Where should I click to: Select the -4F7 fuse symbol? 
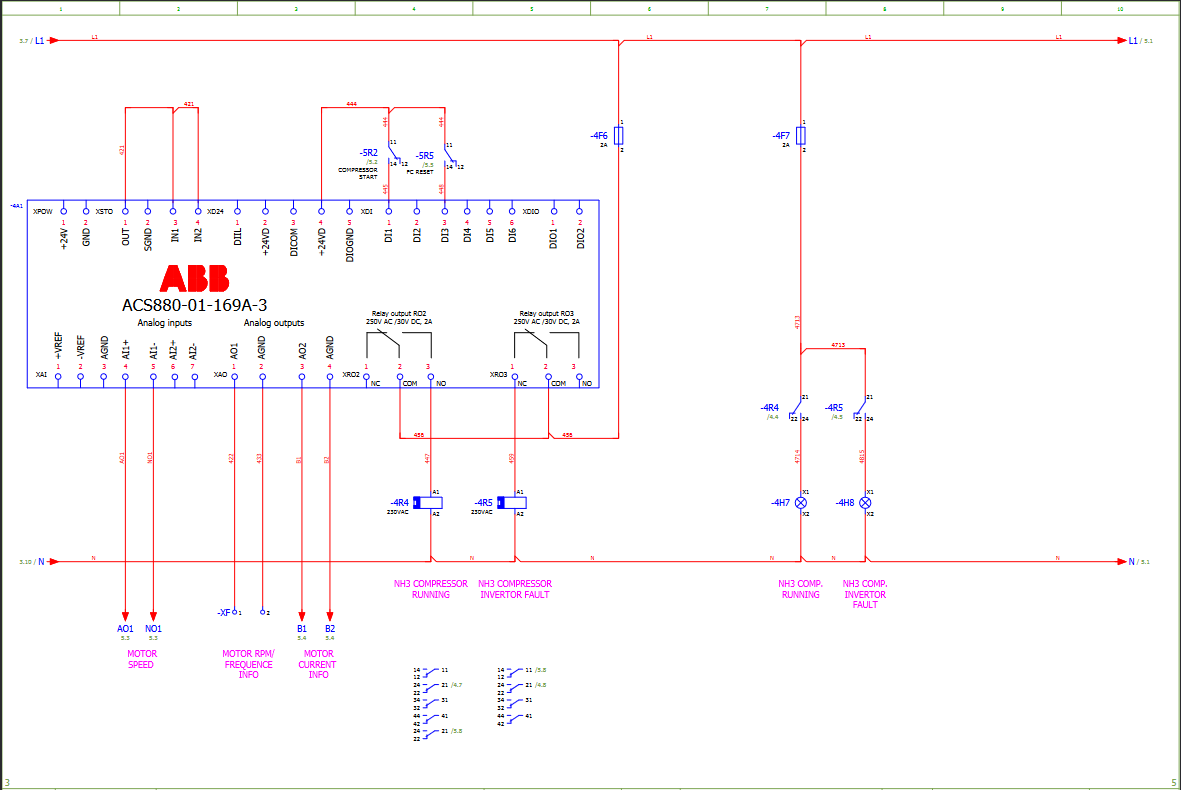point(801,136)
